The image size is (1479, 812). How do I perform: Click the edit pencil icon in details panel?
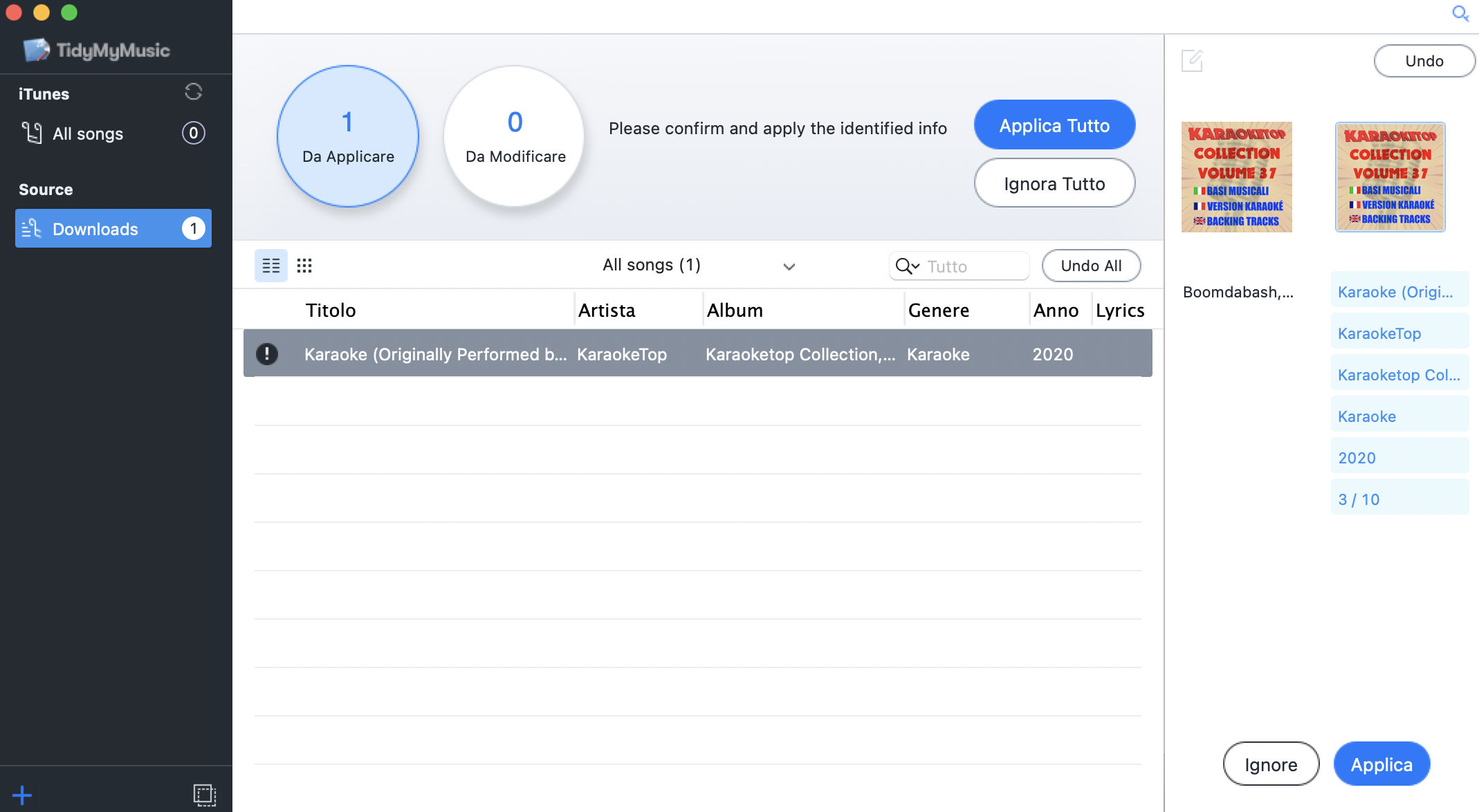[1192, 61]
